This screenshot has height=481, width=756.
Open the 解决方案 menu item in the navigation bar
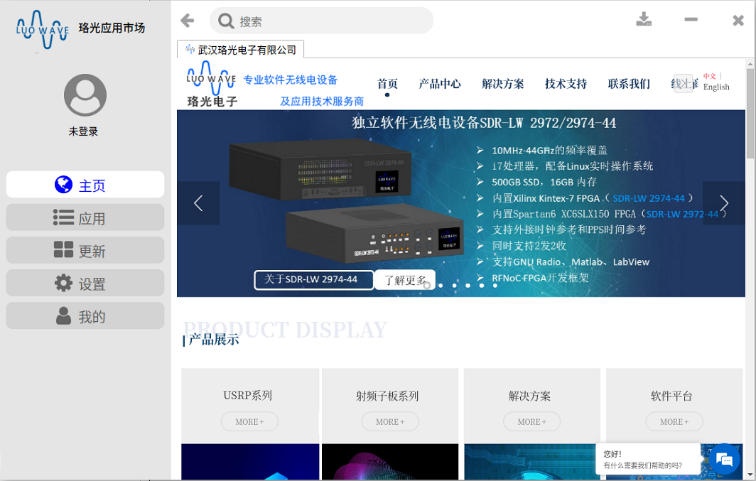click(502, 84)
